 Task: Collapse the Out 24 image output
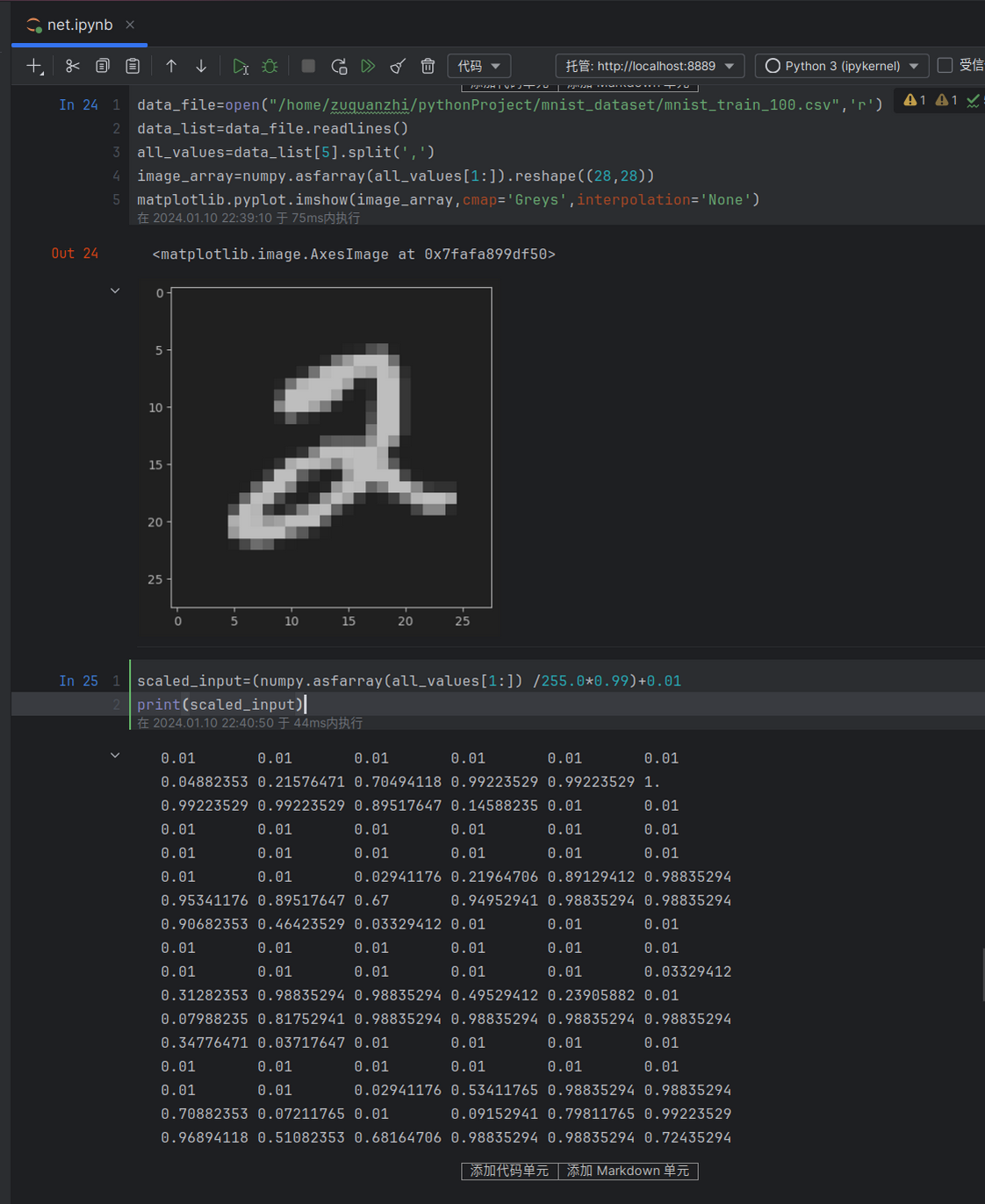(x=115, y=290)
